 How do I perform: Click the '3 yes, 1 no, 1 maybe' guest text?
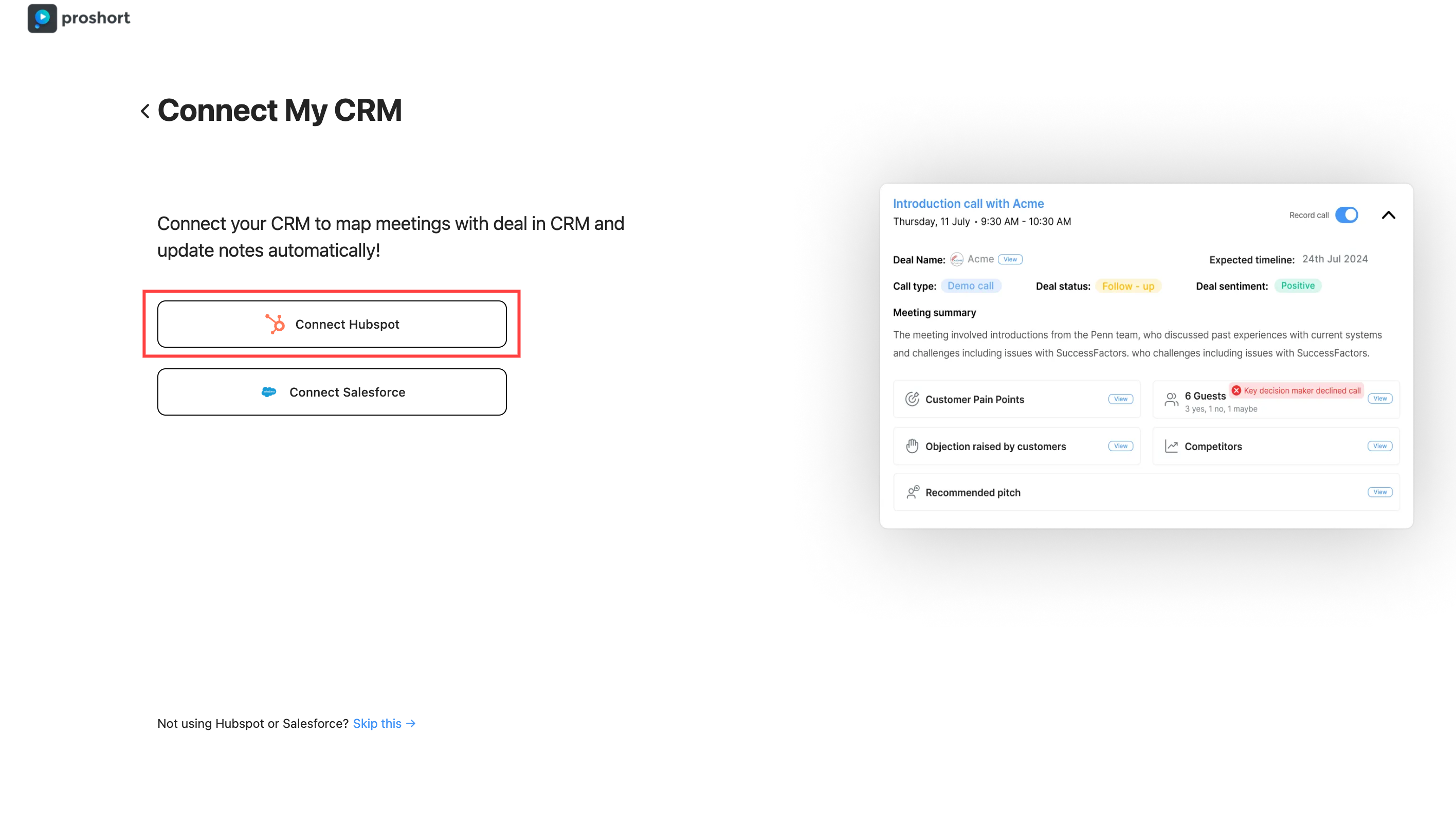click(1221, 409)
